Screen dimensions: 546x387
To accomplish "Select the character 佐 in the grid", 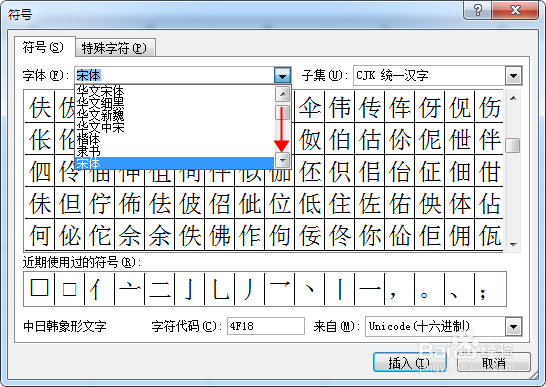I will click(x=369, y=203).
